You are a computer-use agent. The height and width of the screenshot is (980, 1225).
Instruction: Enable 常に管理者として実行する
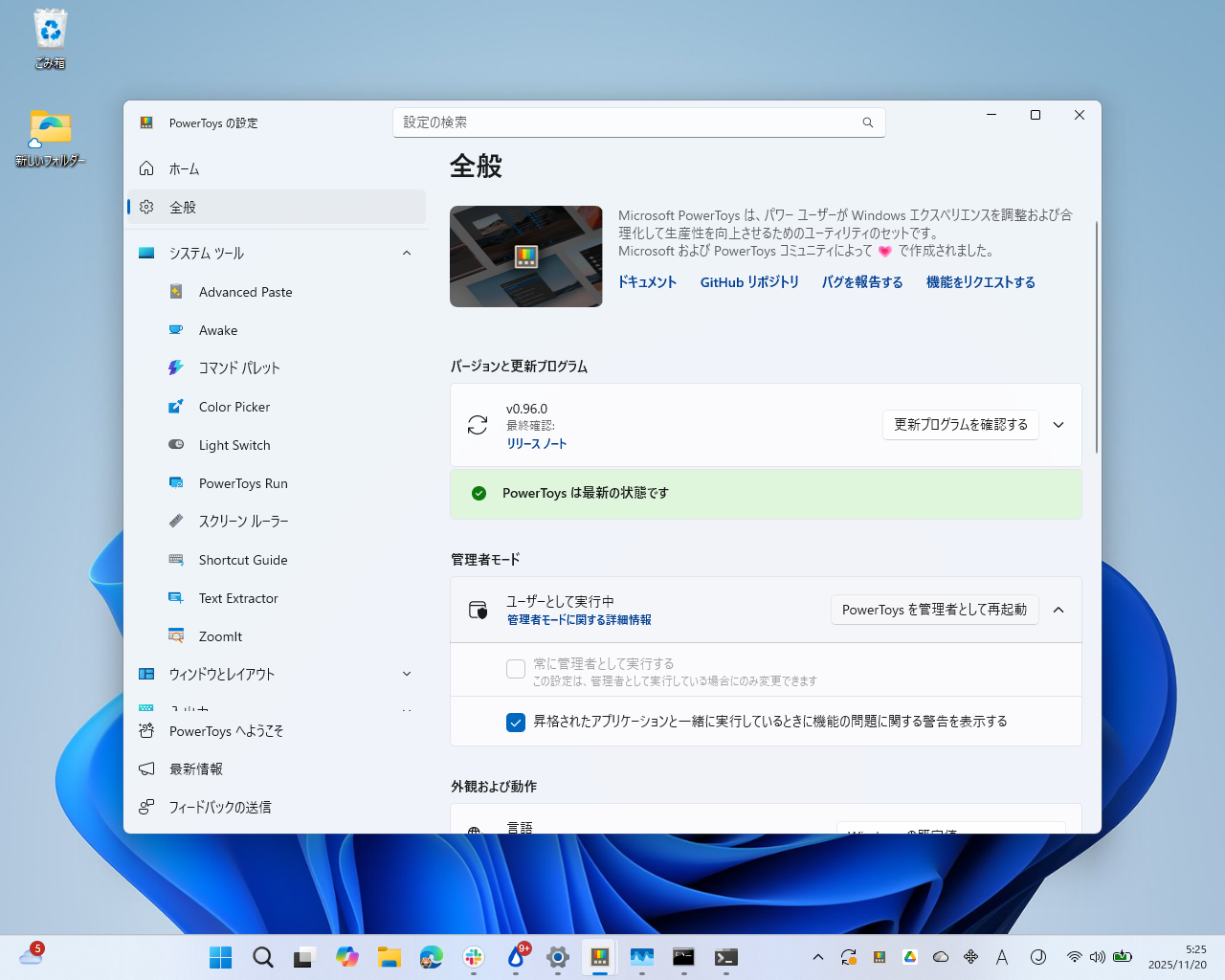[x=516, y=669]
